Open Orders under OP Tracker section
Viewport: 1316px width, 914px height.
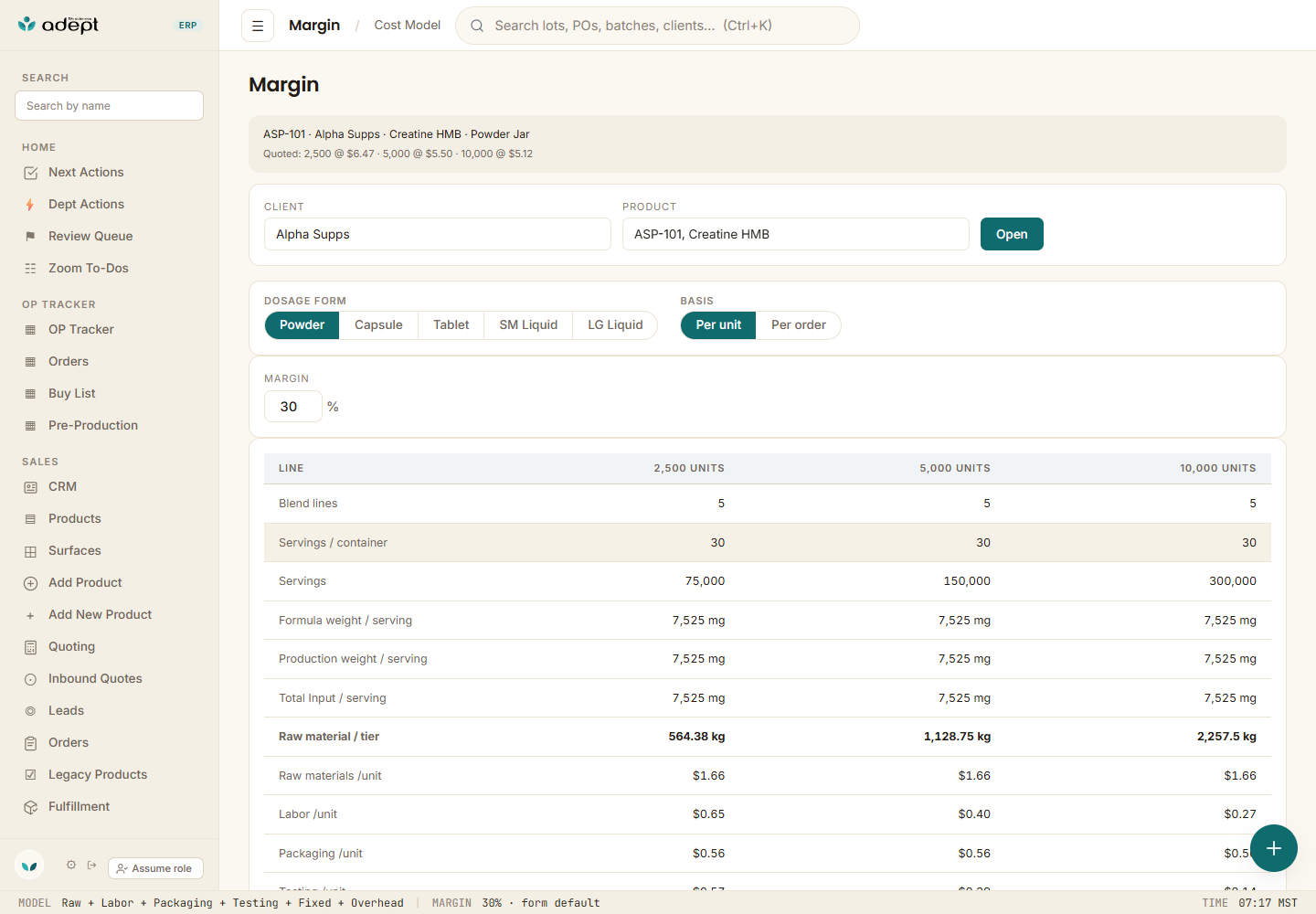coord(69,362)
